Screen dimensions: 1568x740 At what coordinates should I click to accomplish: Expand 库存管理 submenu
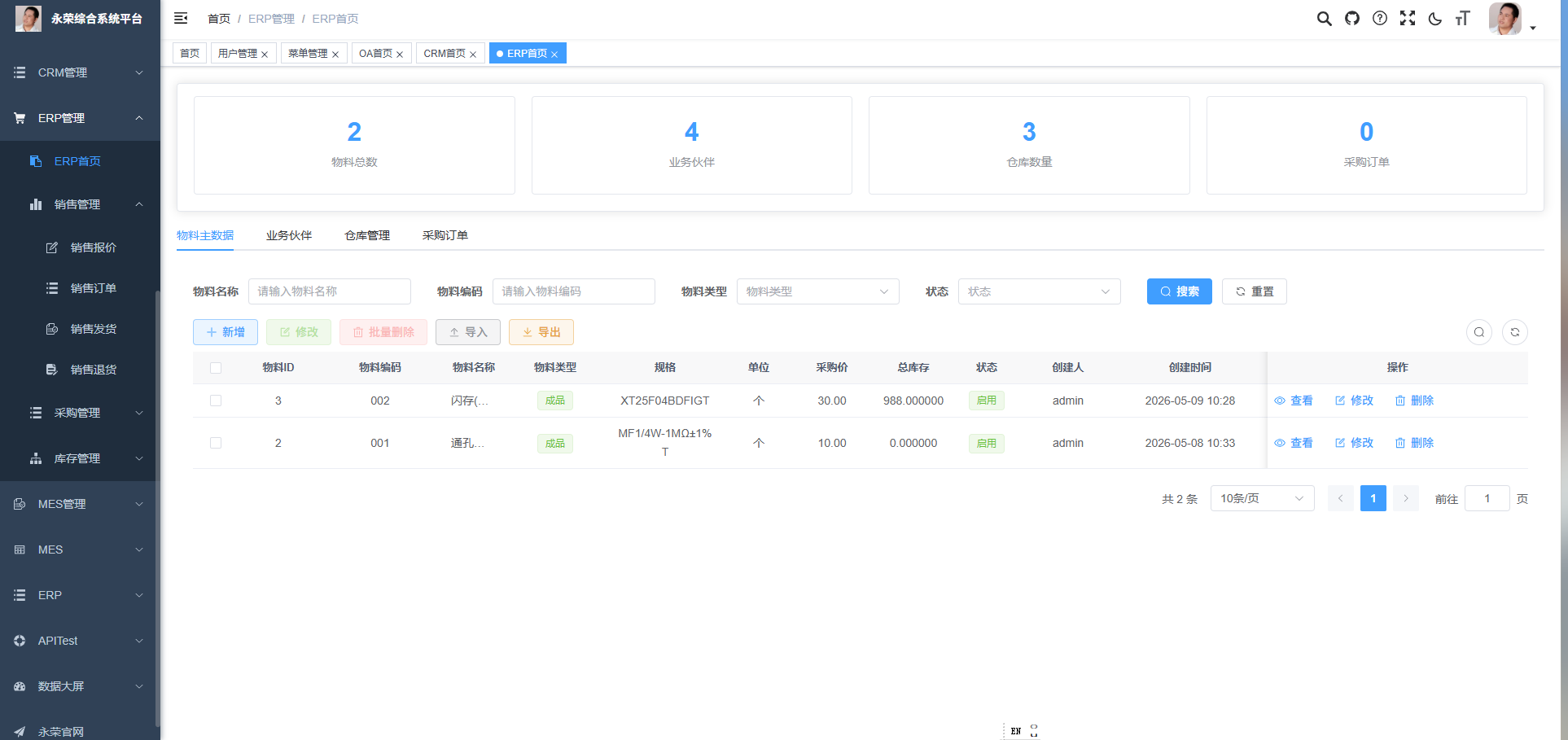80,458
